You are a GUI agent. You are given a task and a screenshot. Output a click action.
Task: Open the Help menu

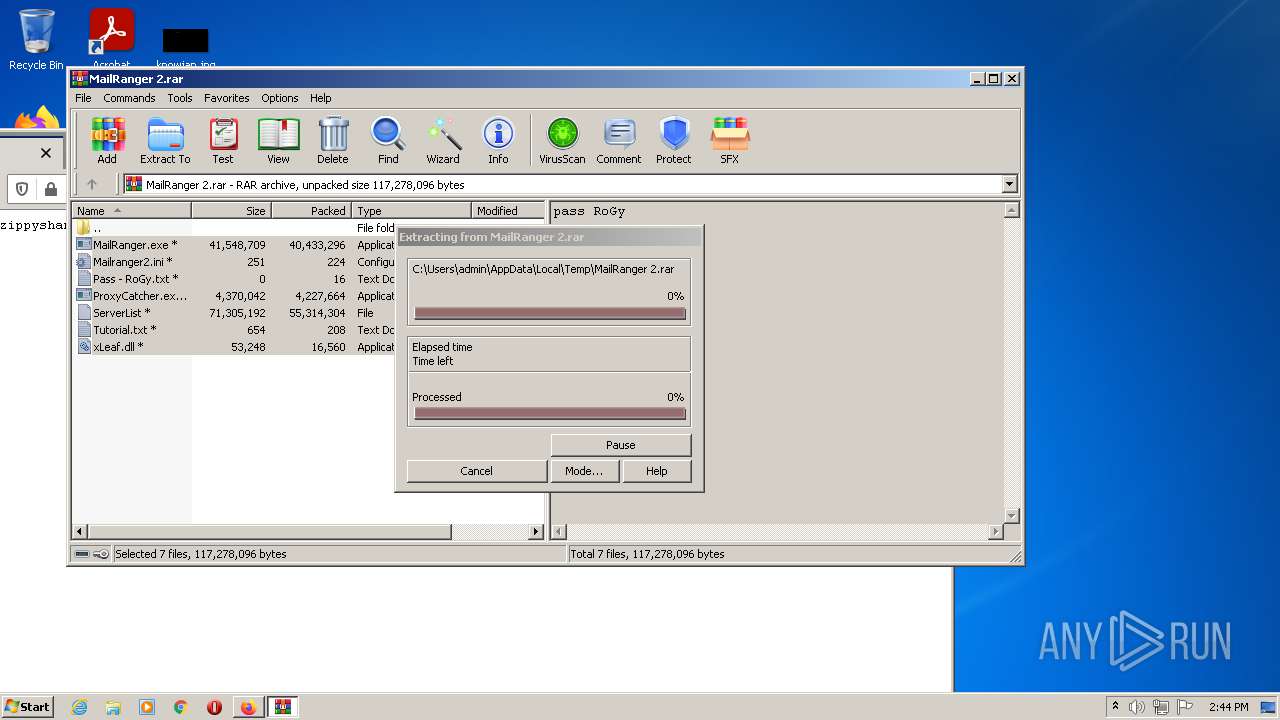tap(320, 98)
